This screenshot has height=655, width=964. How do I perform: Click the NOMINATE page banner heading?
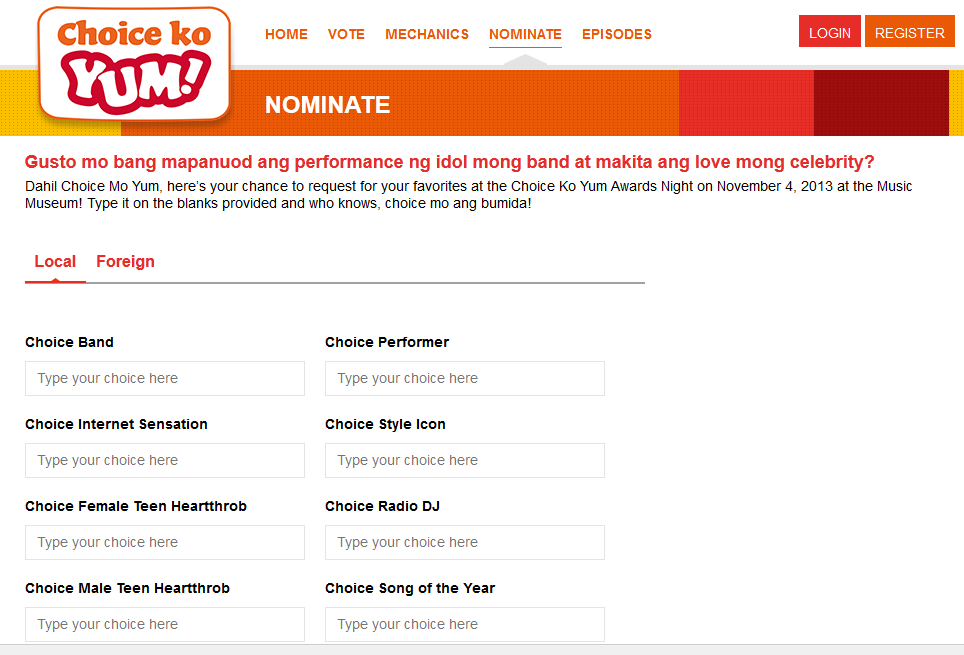(x=327, y=105)
